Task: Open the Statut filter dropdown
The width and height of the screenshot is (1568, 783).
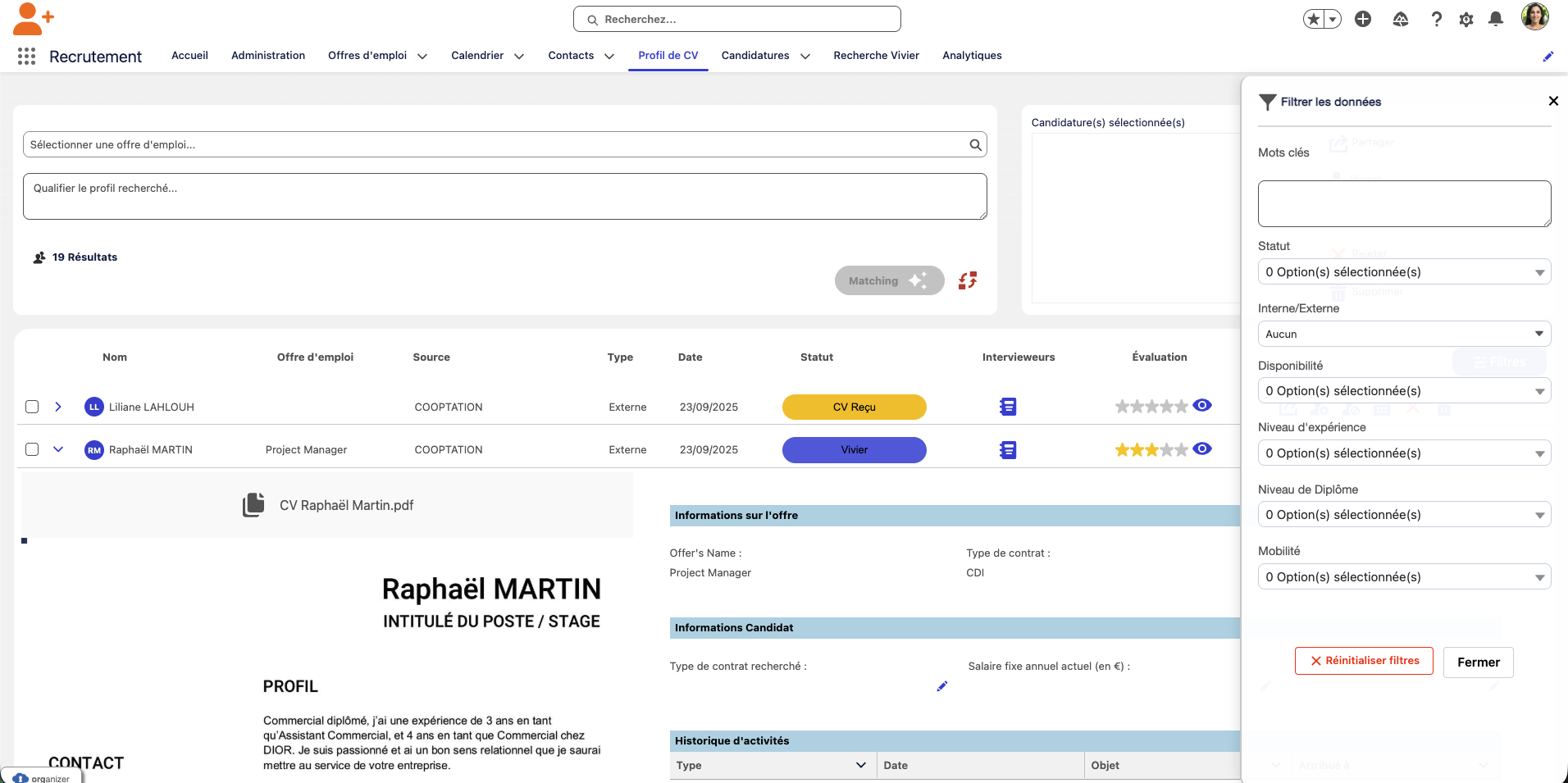Action: coord(1404,271)
